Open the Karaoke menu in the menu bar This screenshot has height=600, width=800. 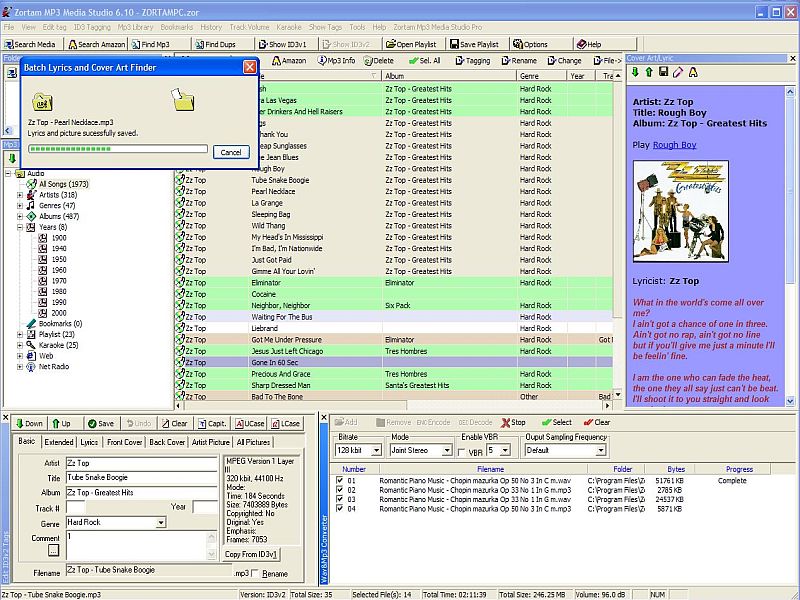(289, 26)
